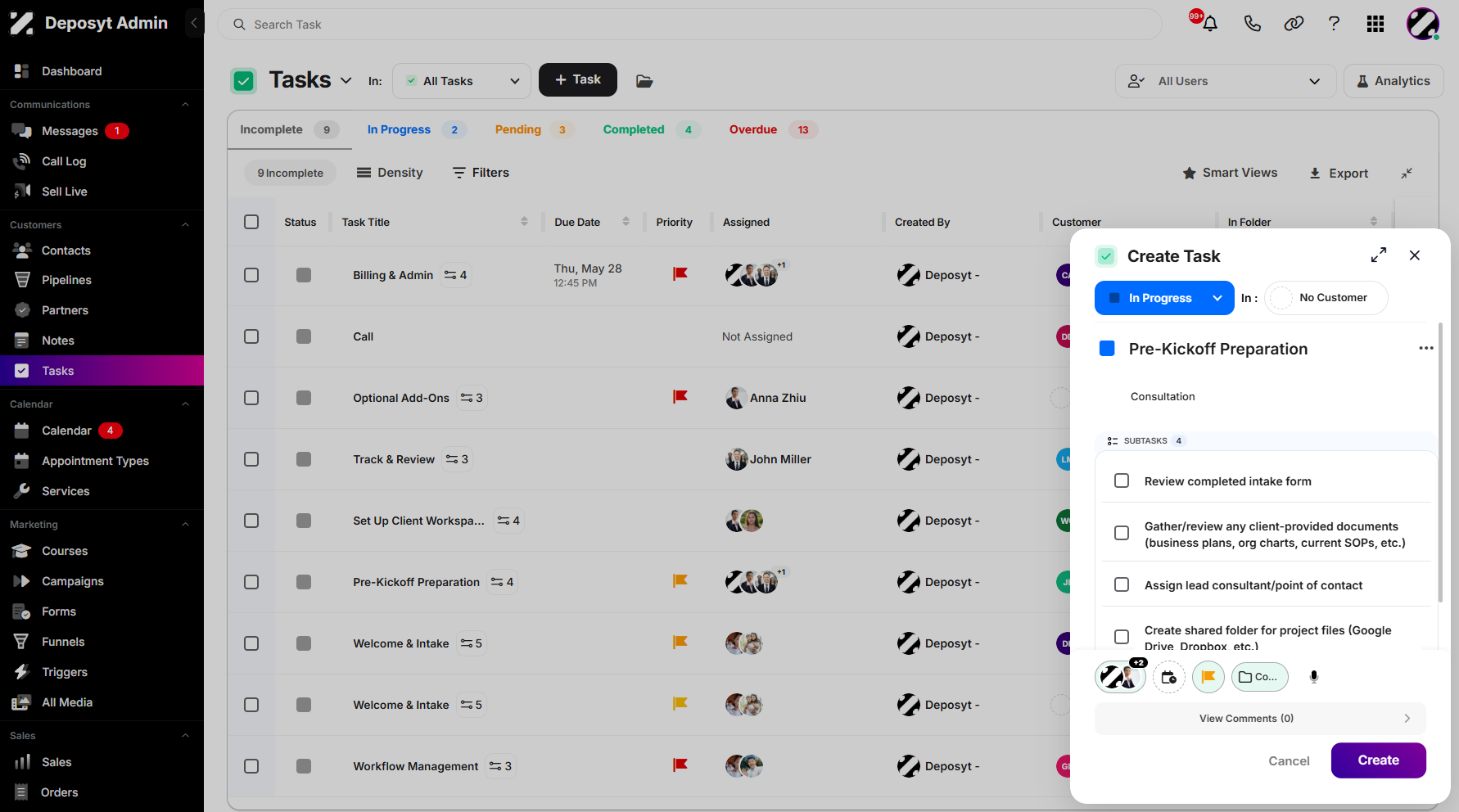Open the notifications bell

click(x=1209, y=24)
